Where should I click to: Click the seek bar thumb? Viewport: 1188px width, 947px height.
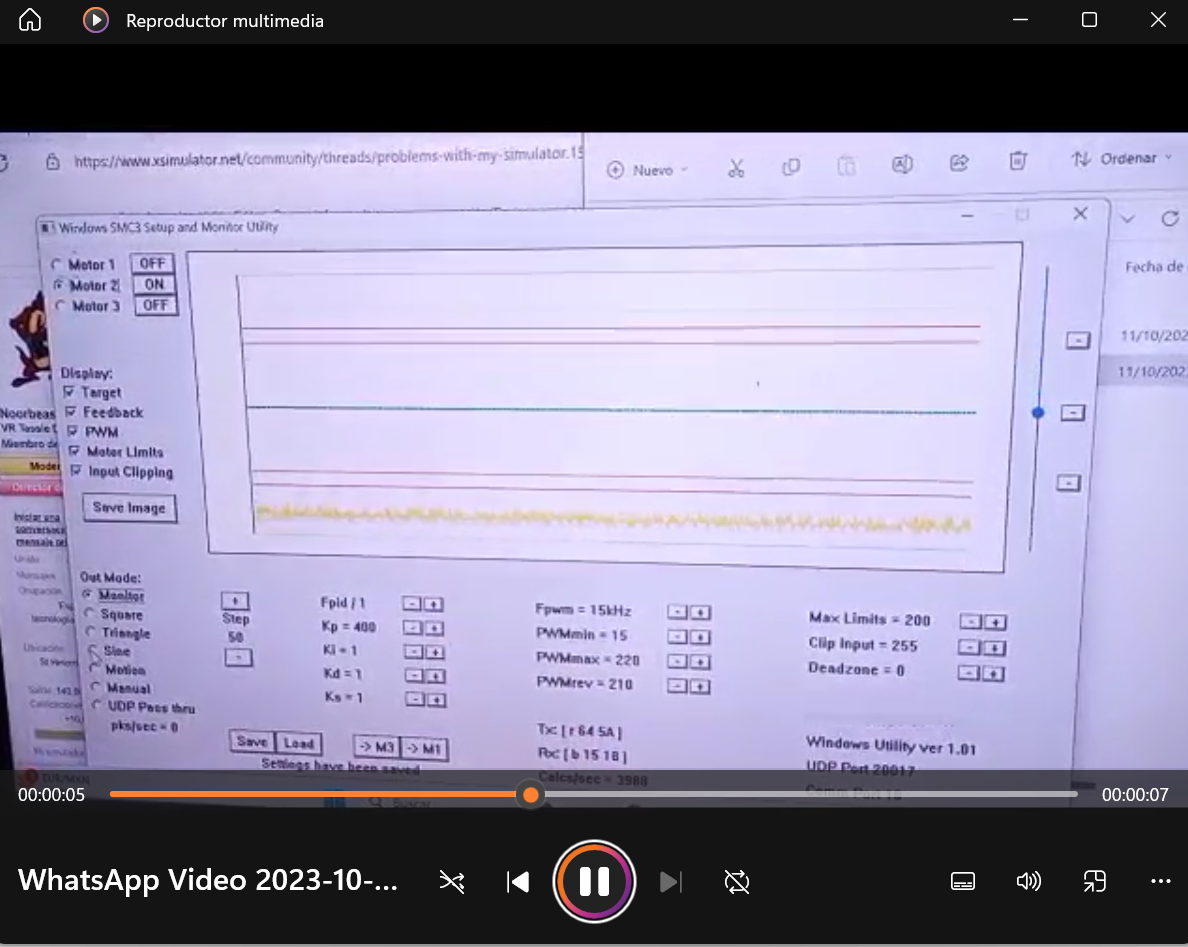[531, 795]
